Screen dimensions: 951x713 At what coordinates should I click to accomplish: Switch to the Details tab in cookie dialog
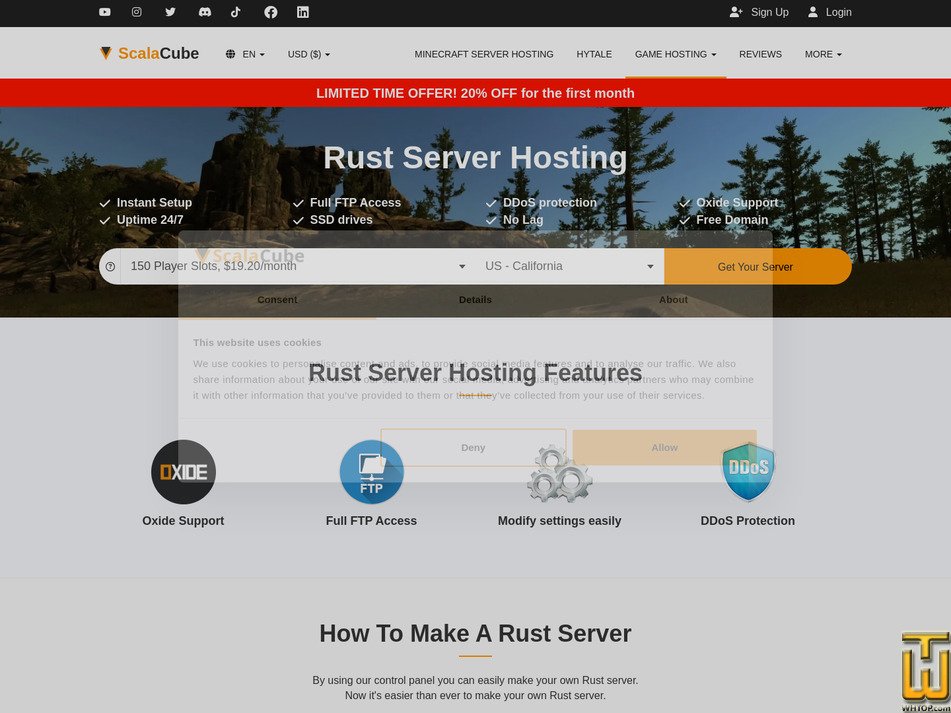[475, 299]
